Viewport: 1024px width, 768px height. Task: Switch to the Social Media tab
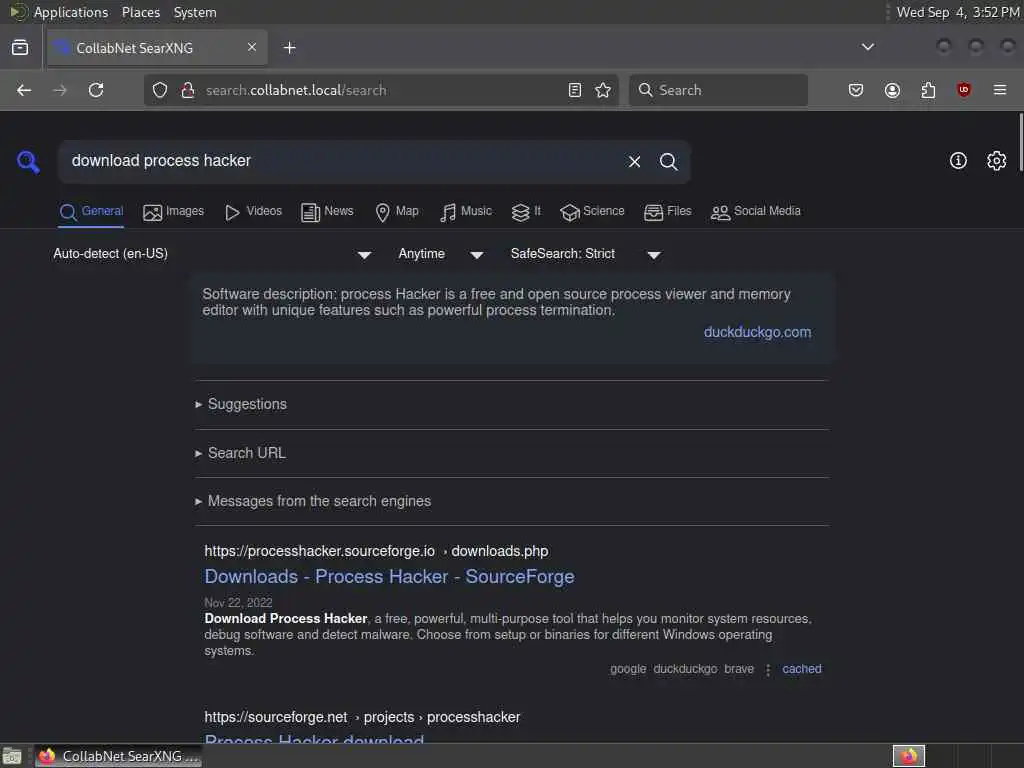(x=756, y=212)
